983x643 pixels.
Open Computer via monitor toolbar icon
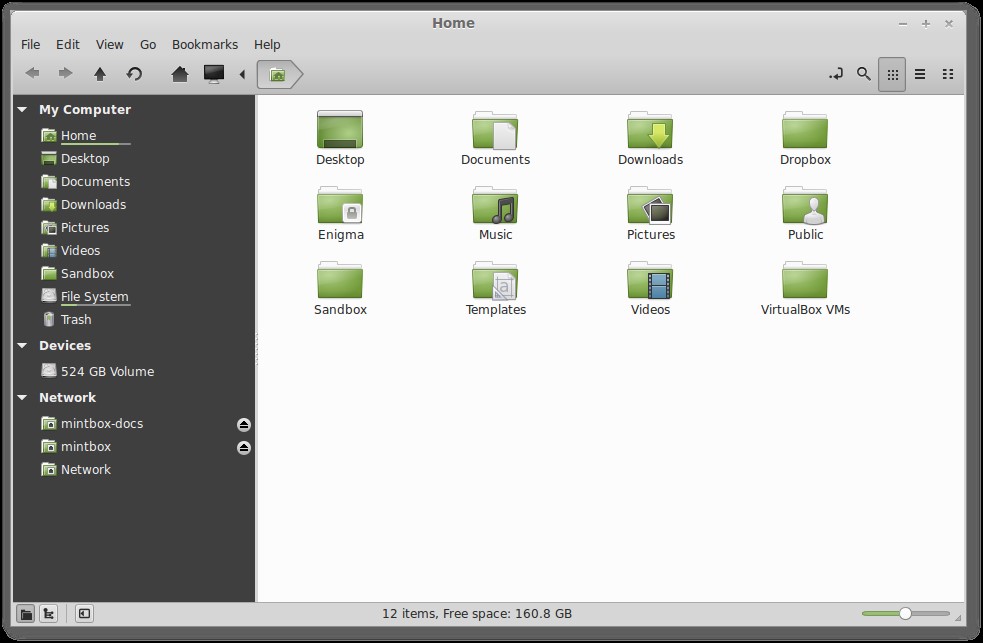[x=213, y=74]
